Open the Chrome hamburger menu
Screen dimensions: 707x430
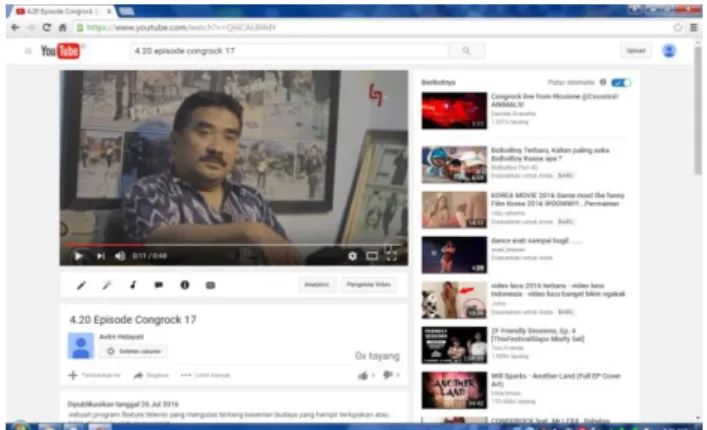pos(694,27)
